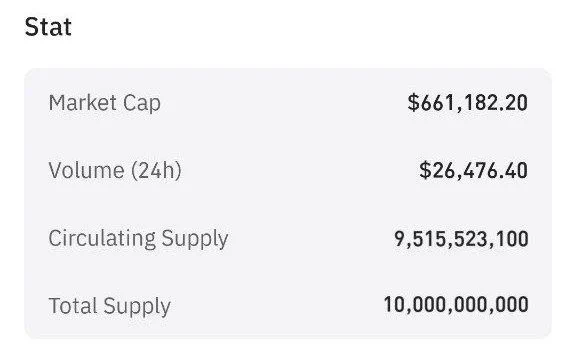Click the word Supply in Total Supply
Image resolution: width=576 pixels, height=361 pixels.
[137, 307]
